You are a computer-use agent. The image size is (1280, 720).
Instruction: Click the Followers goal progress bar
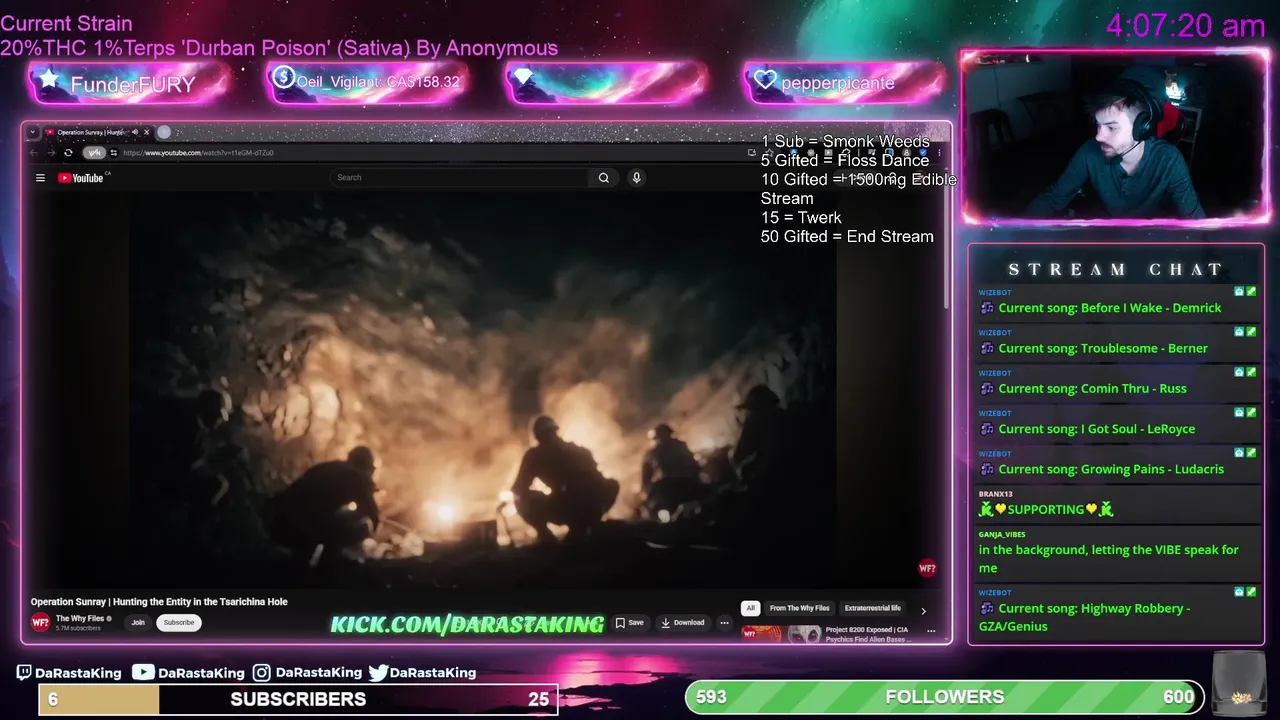tap(945, 697)
